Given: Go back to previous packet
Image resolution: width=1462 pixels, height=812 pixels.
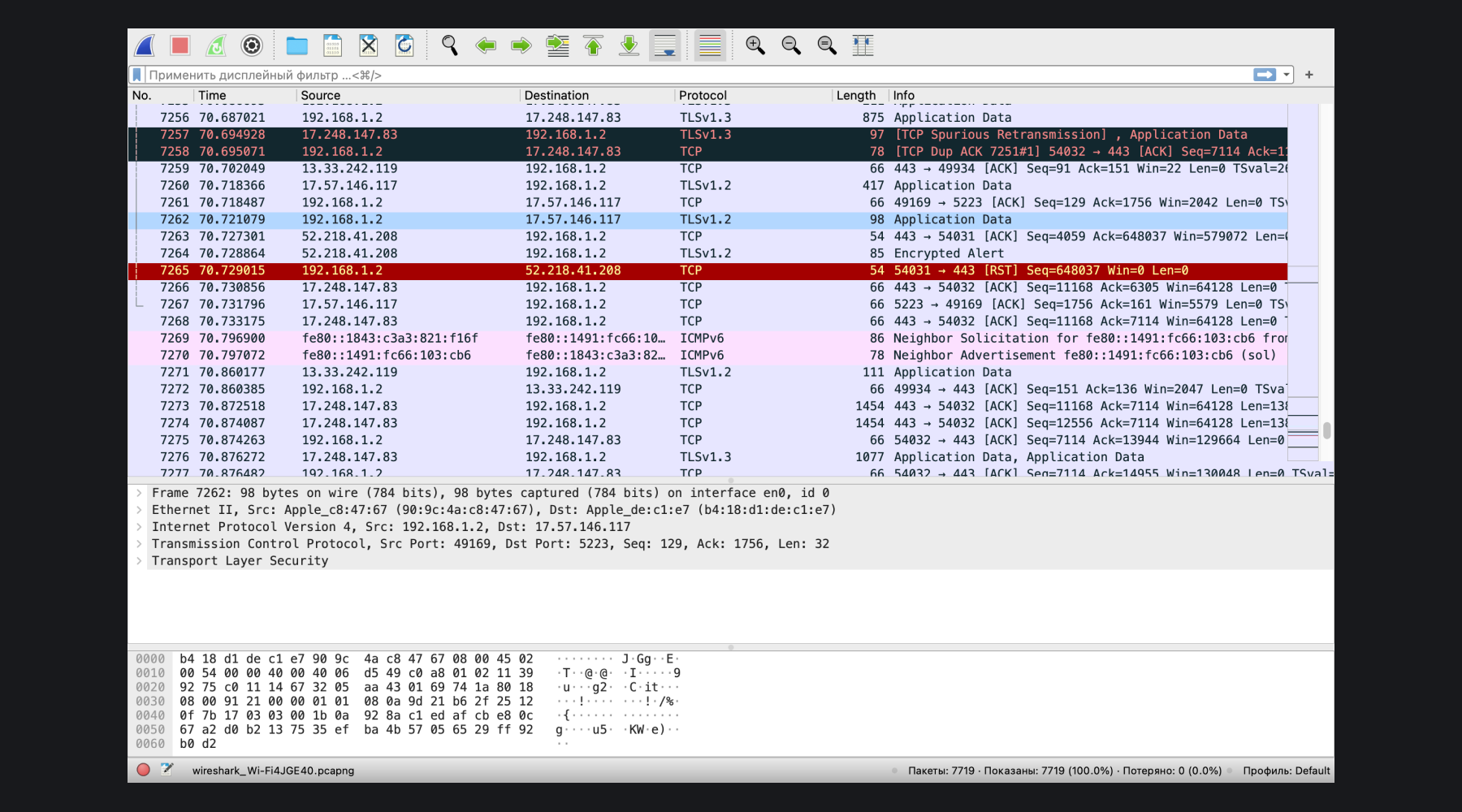Looking at the screenshot, I should tap(486, 45).
